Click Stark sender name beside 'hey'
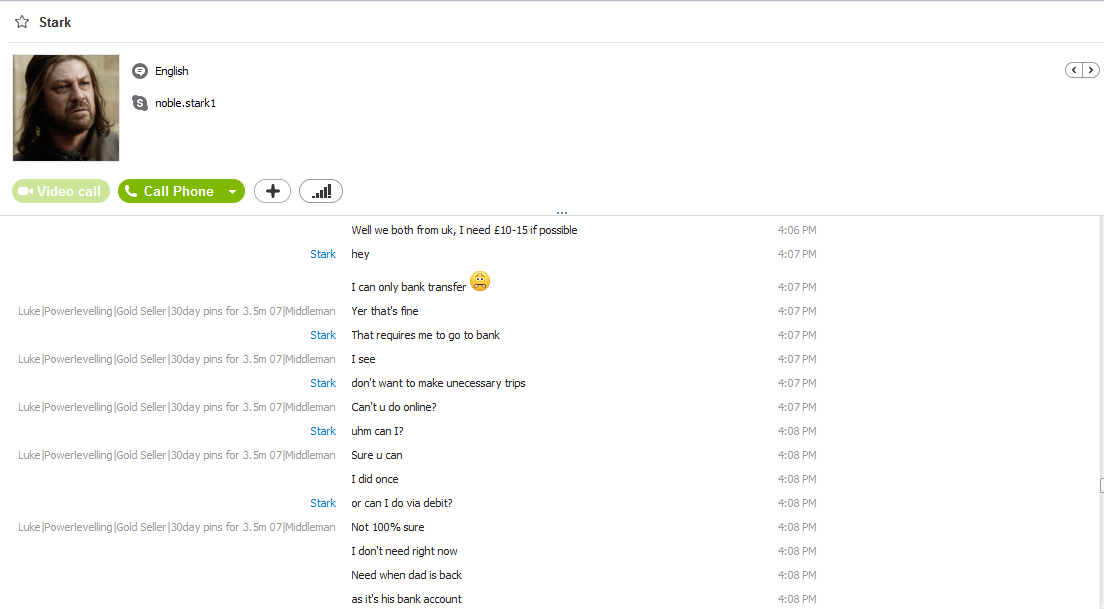 (323, 254)
